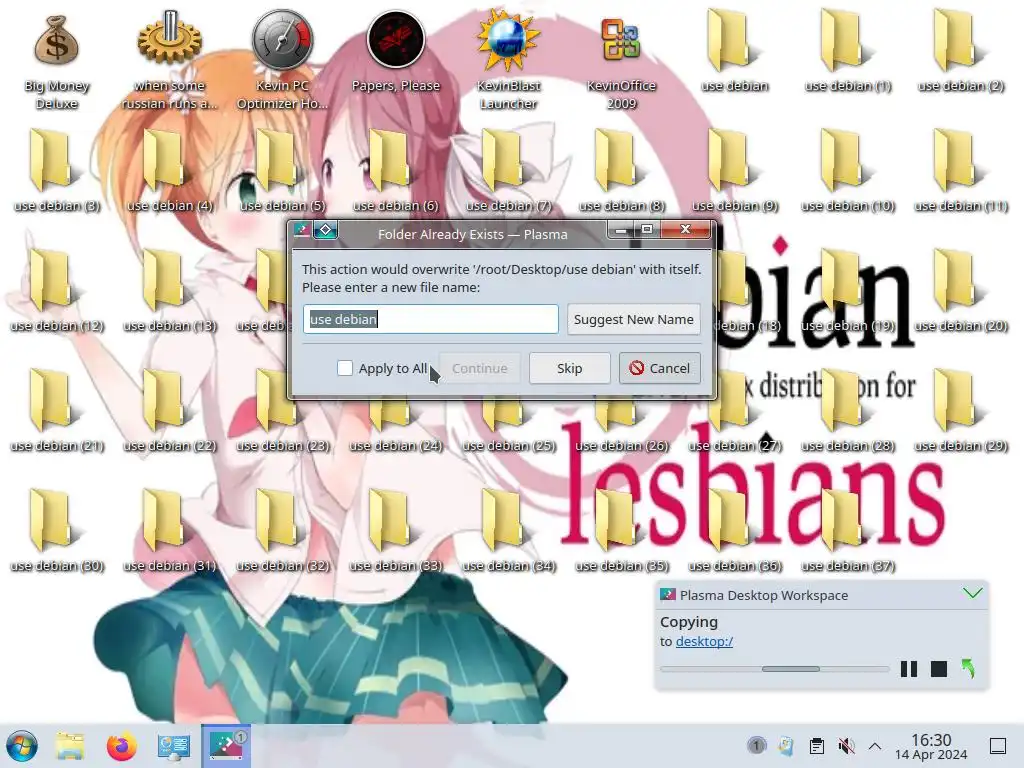
Task: Unmute audio via the volume tray icon
Action: point(846,746)
